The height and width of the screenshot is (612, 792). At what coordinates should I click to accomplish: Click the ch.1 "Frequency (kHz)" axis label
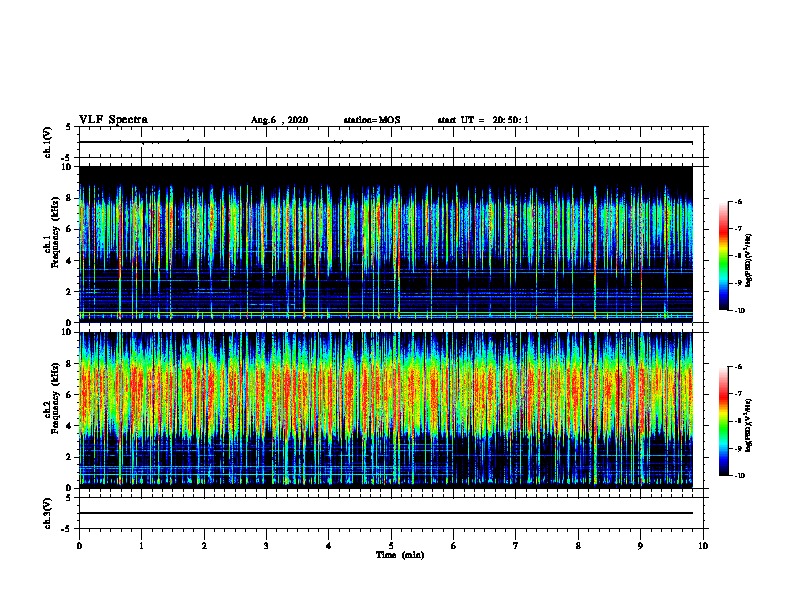(55, 232)
